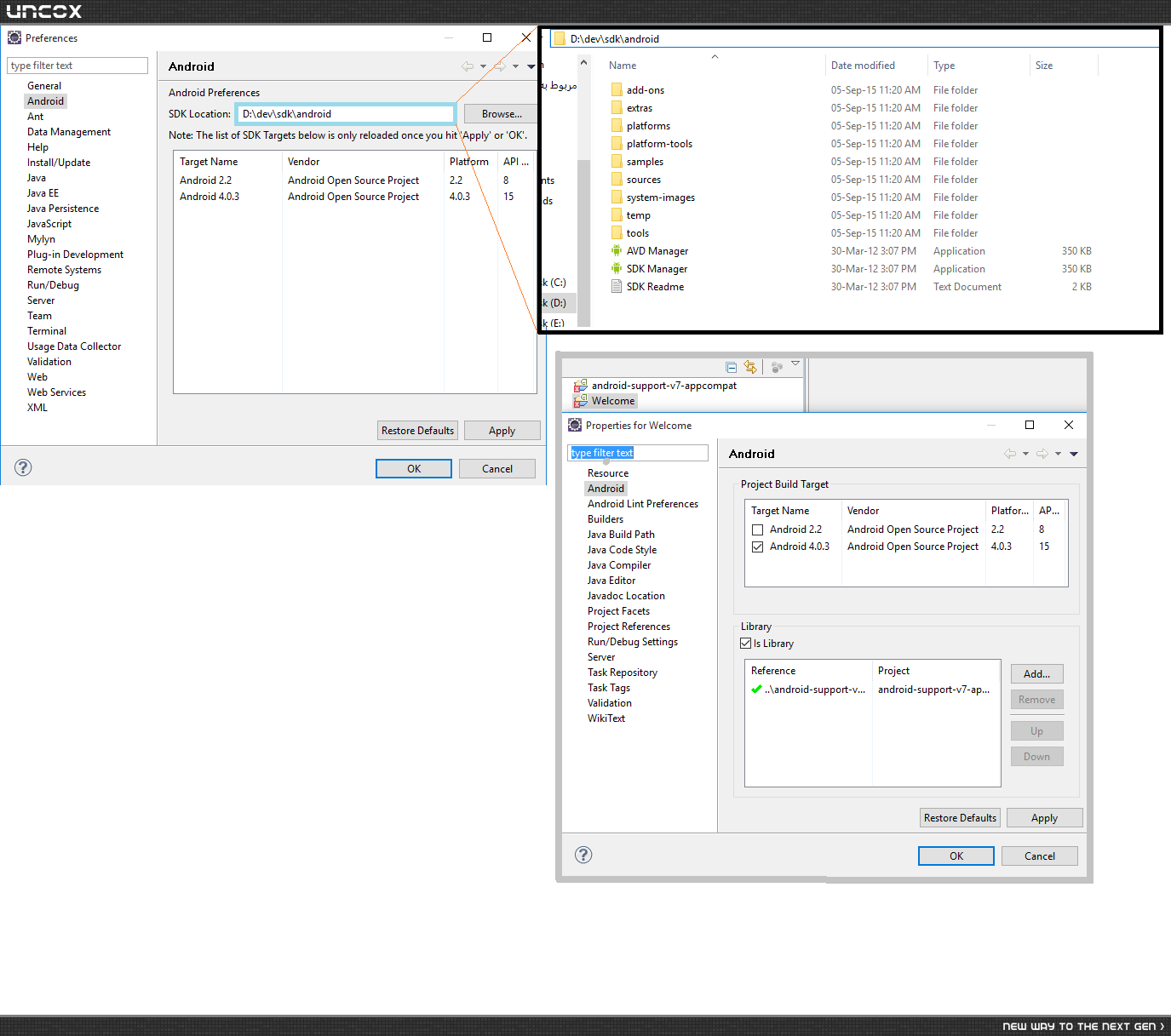The height and width of the screenshot is (1036, 1171).
Task: Click OK in the Preferences dialog
Action: click(x=414, y=469)
